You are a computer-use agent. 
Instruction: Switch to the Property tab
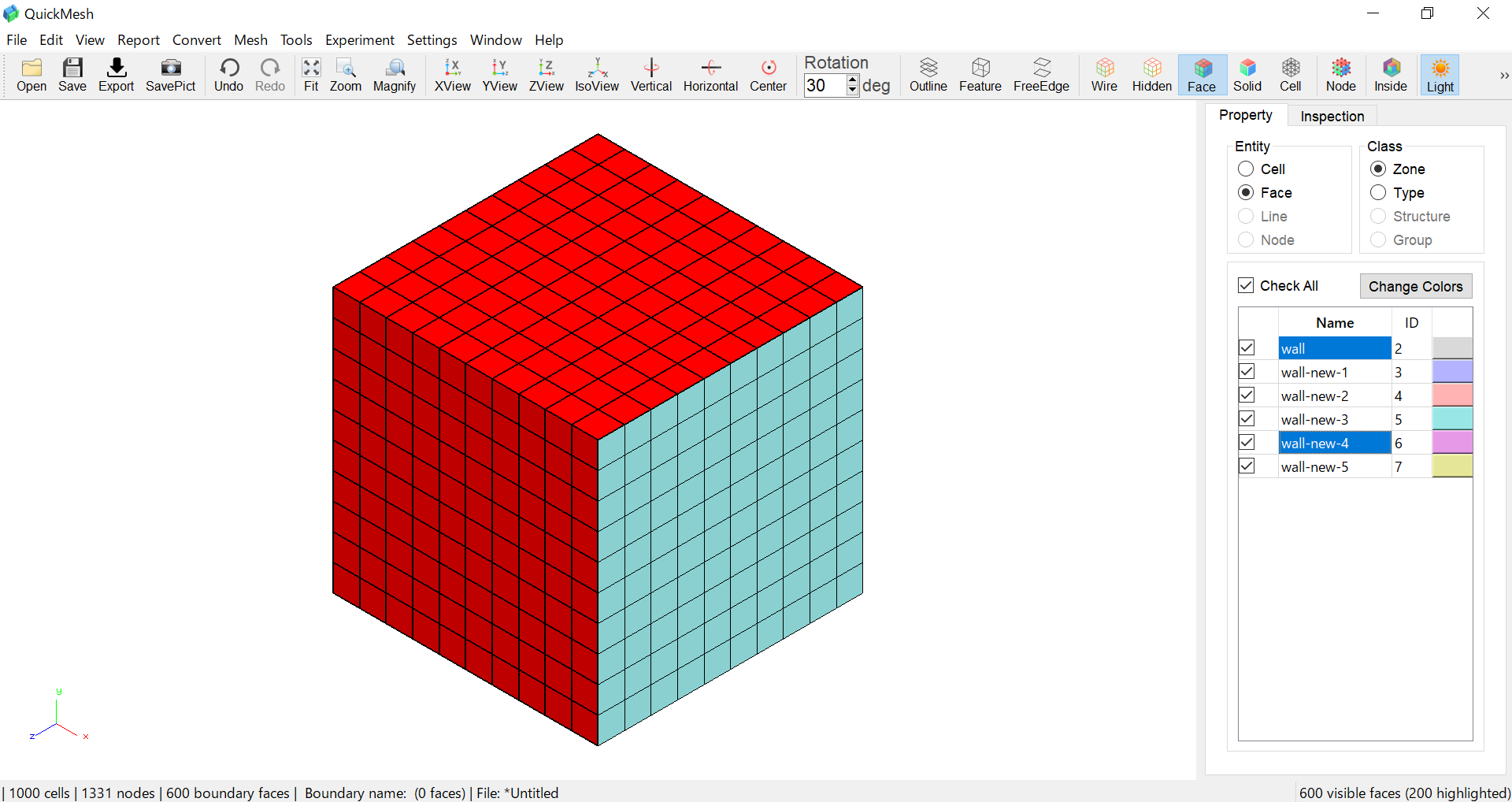coord(1246,115)
